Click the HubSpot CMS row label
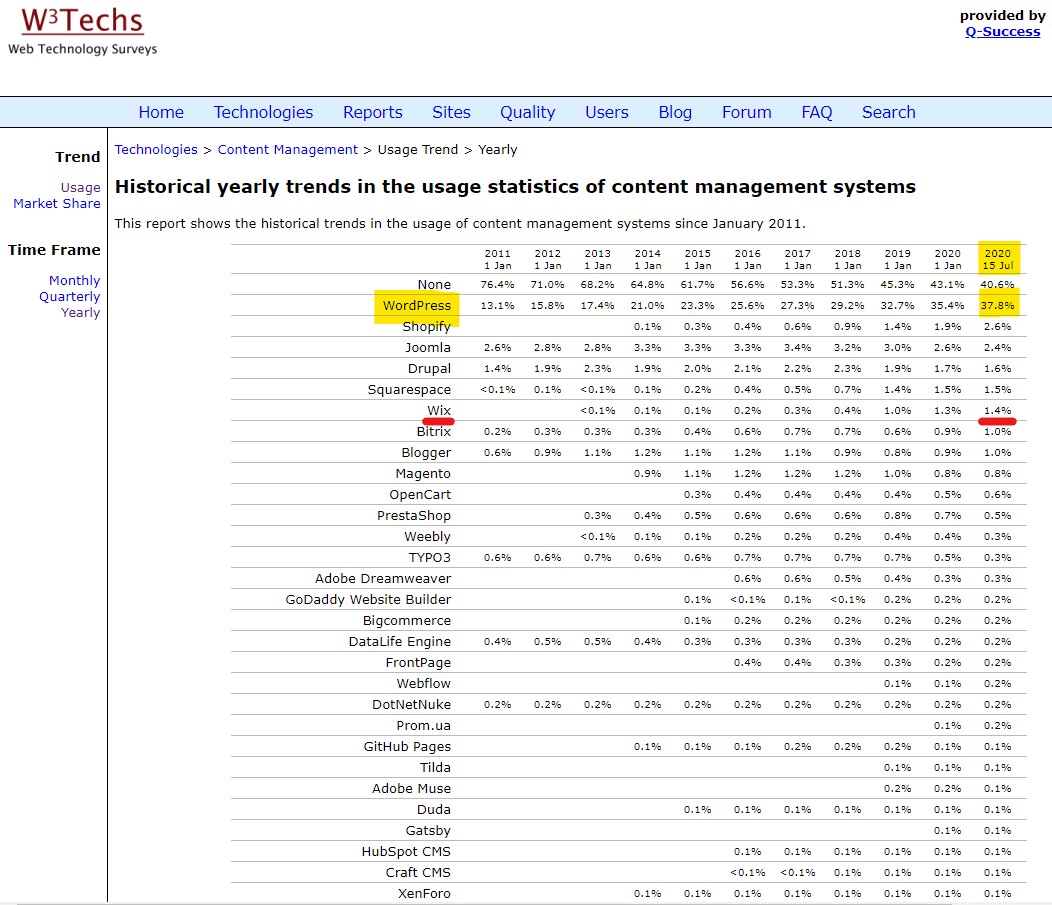Viewport: 1052px width, 905px height. pos(406,852)
